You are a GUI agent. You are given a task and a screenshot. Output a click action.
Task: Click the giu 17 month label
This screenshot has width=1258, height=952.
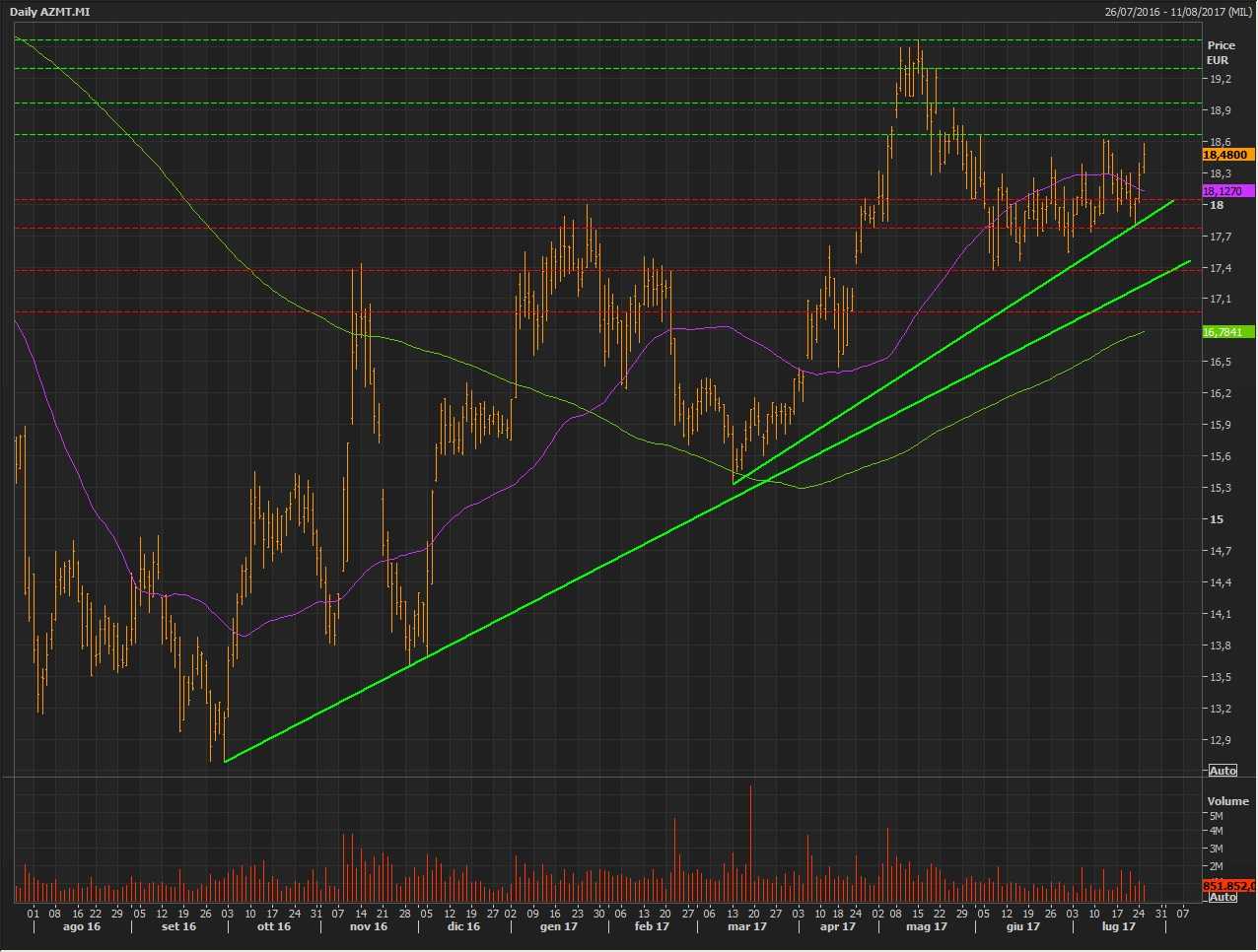tap(1022, 926)
